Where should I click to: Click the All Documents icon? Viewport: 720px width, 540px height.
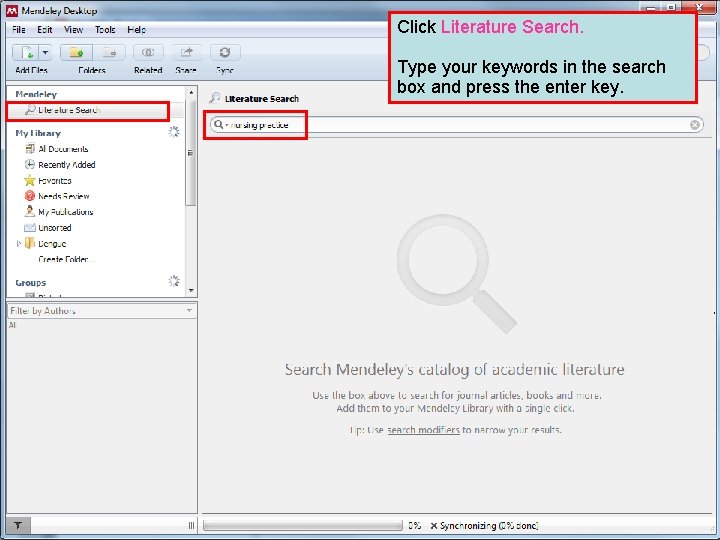pyautogui.click(x=30, y=148)
